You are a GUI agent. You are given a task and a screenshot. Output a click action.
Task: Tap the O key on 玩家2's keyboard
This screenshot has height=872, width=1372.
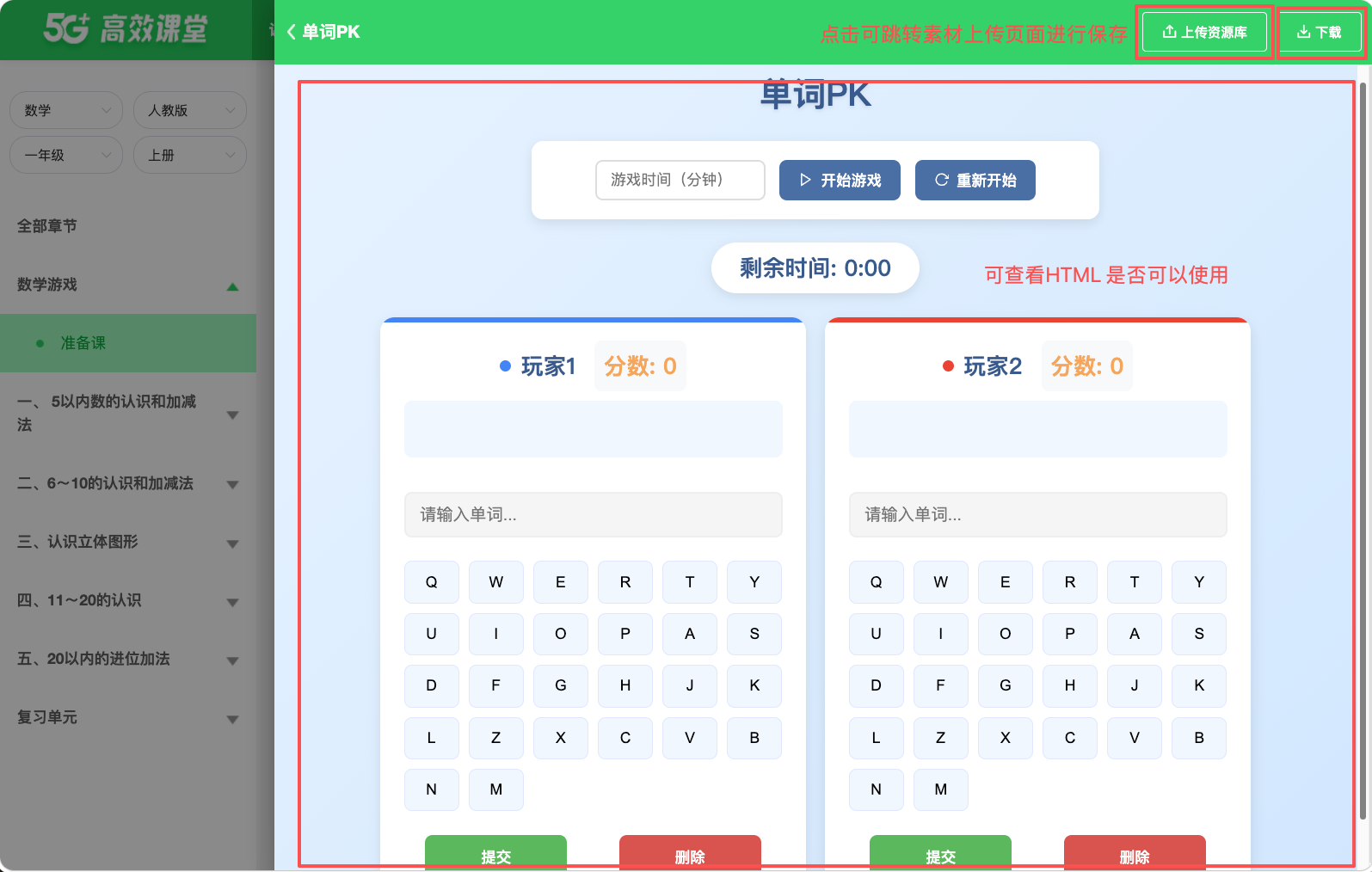tap(1006, 634)
